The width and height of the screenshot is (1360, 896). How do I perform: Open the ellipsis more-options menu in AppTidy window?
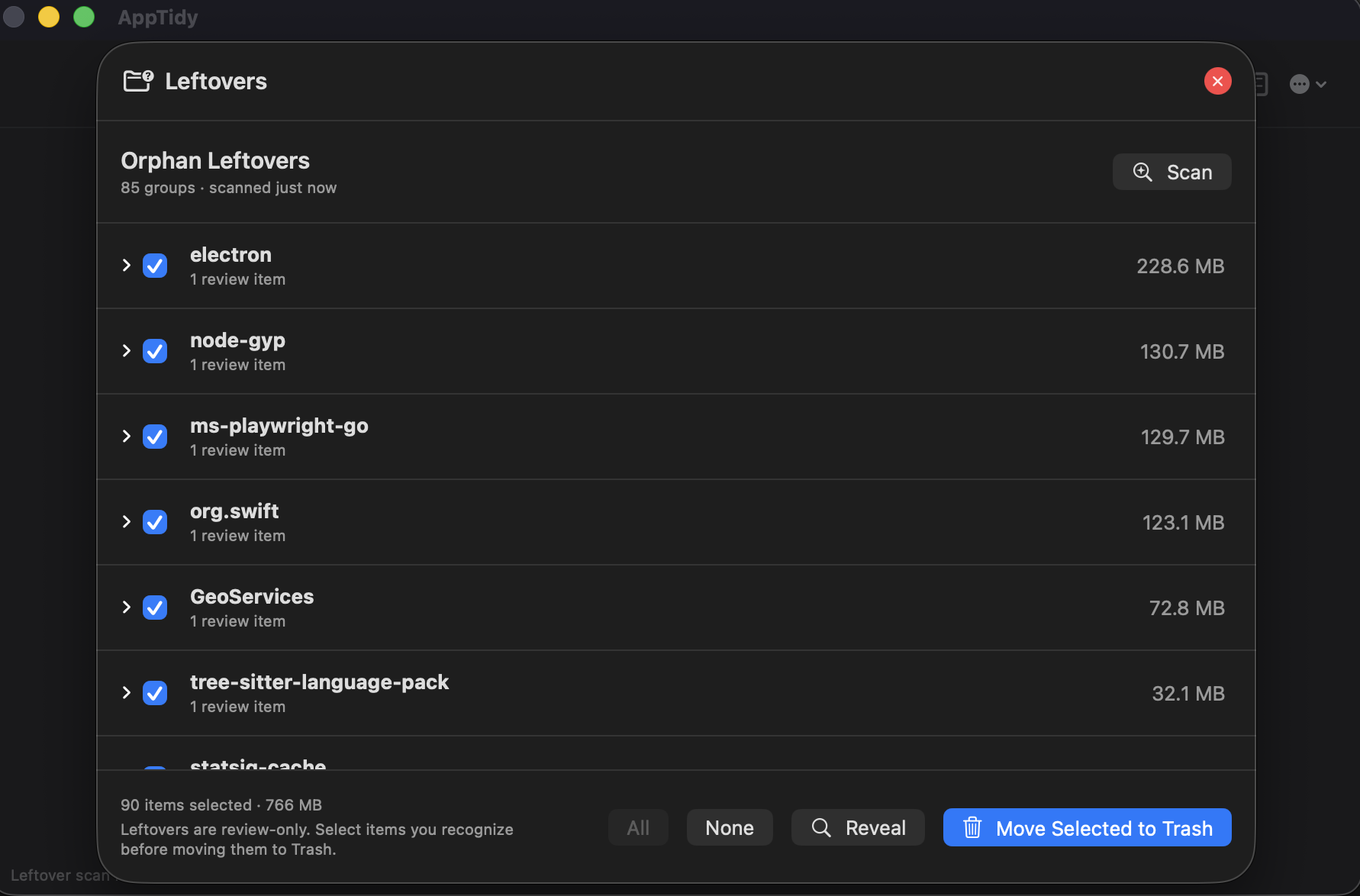point(1307,84)
